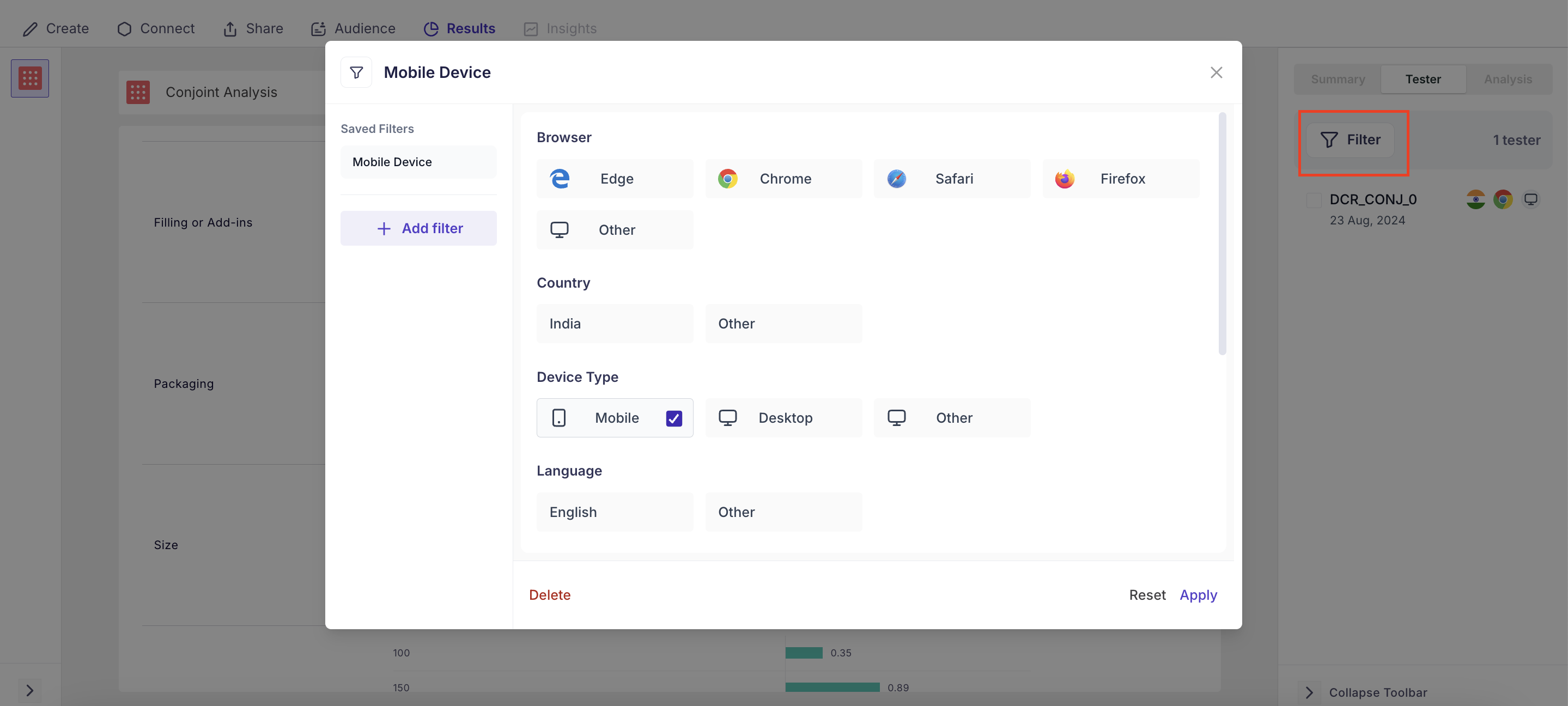Click the 0.89 green bar in chart
Image resolution: width=1568 pixels, height=706 pixels.
(832, 687)
